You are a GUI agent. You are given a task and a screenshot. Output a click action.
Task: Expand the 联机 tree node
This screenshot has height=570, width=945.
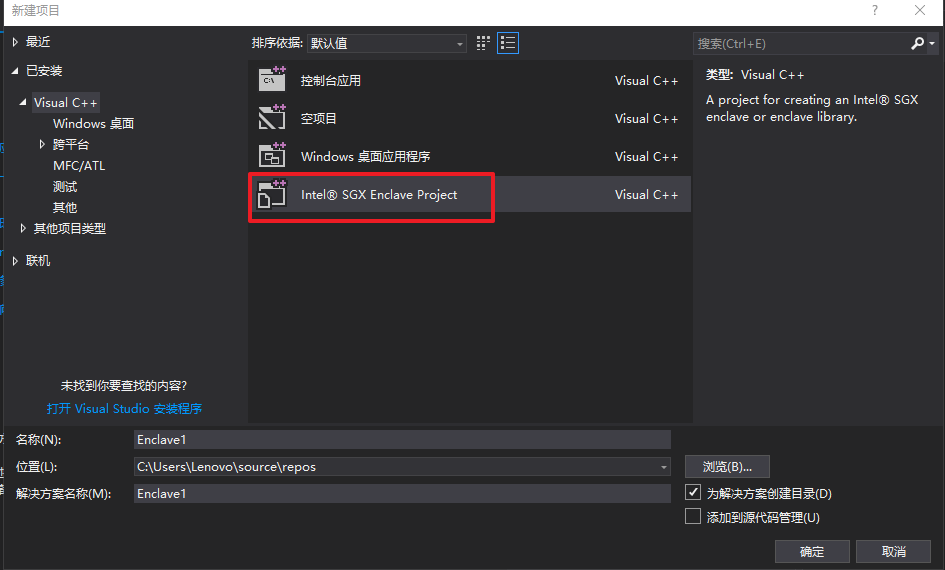[15, 261]
